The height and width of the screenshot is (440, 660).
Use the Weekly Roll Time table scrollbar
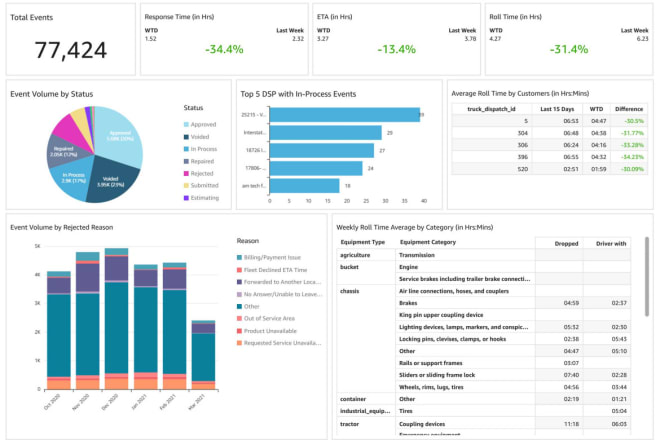[x=647, y=277]
